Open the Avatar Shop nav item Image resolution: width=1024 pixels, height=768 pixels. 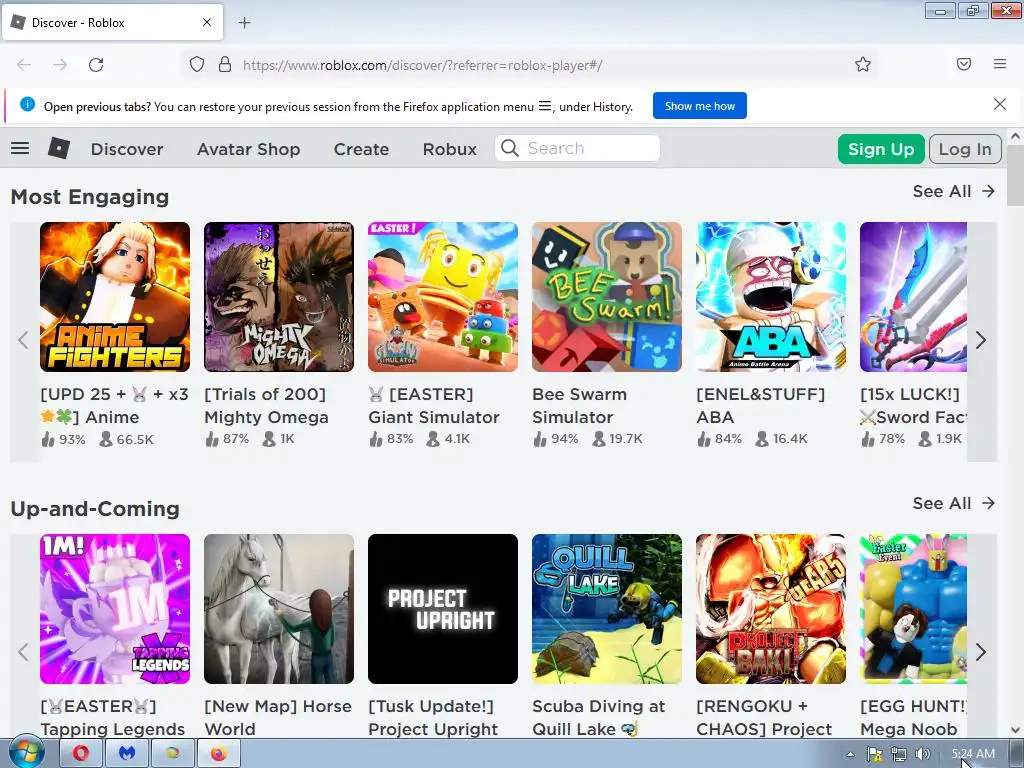249,149
